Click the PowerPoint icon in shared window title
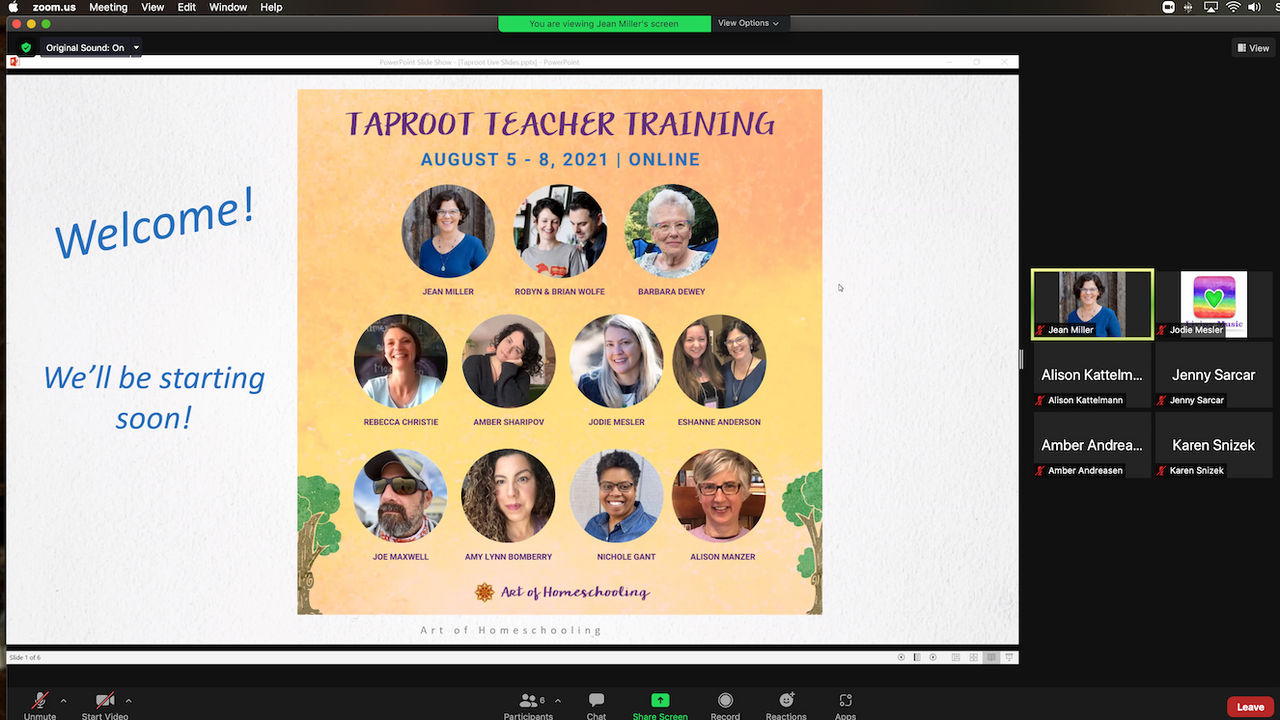The width and height of the screenshot is (1280, 720). tap(14, 62)
